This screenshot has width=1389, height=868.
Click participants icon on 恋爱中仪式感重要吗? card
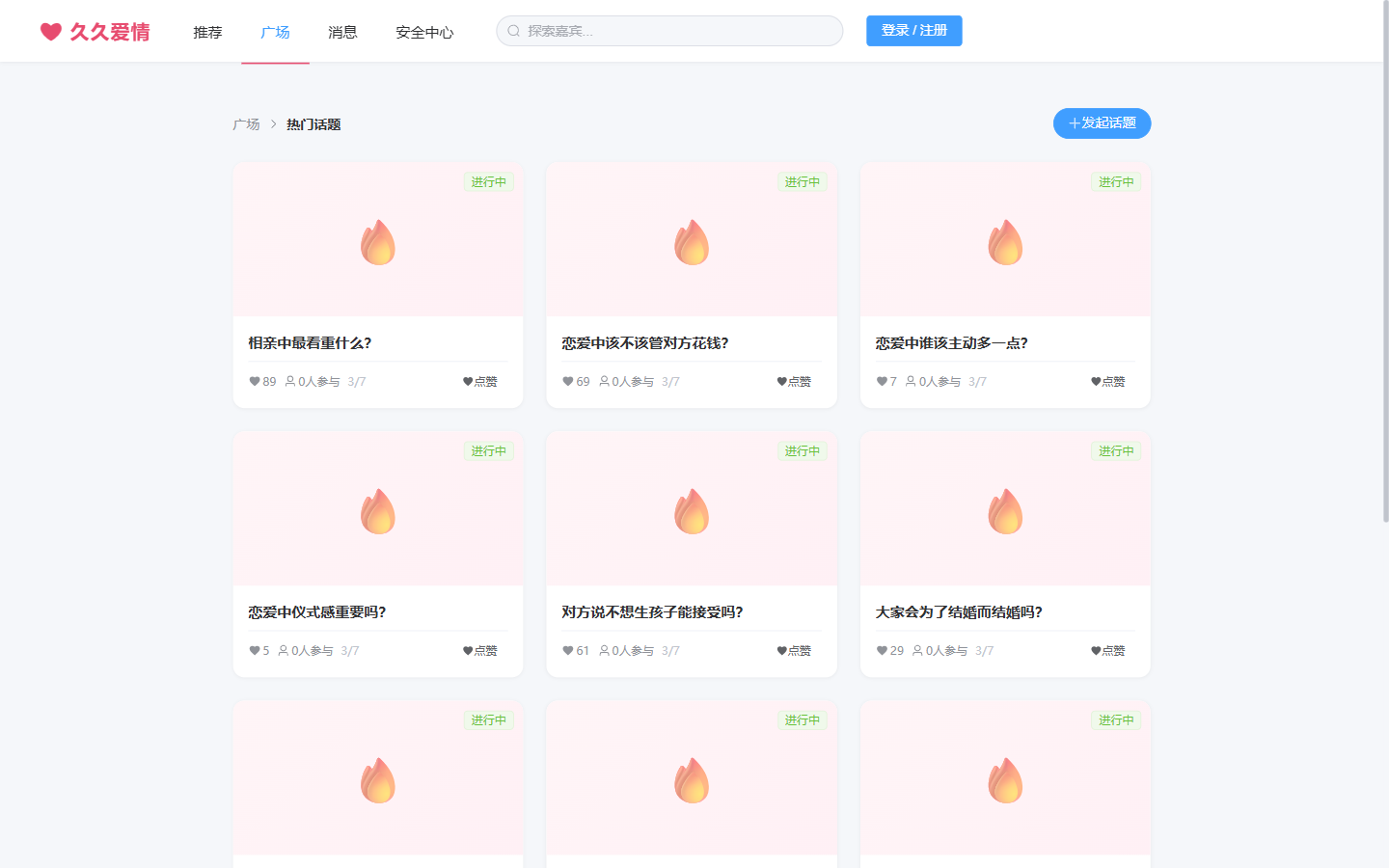pyautogui.click(x=284, y=650)
